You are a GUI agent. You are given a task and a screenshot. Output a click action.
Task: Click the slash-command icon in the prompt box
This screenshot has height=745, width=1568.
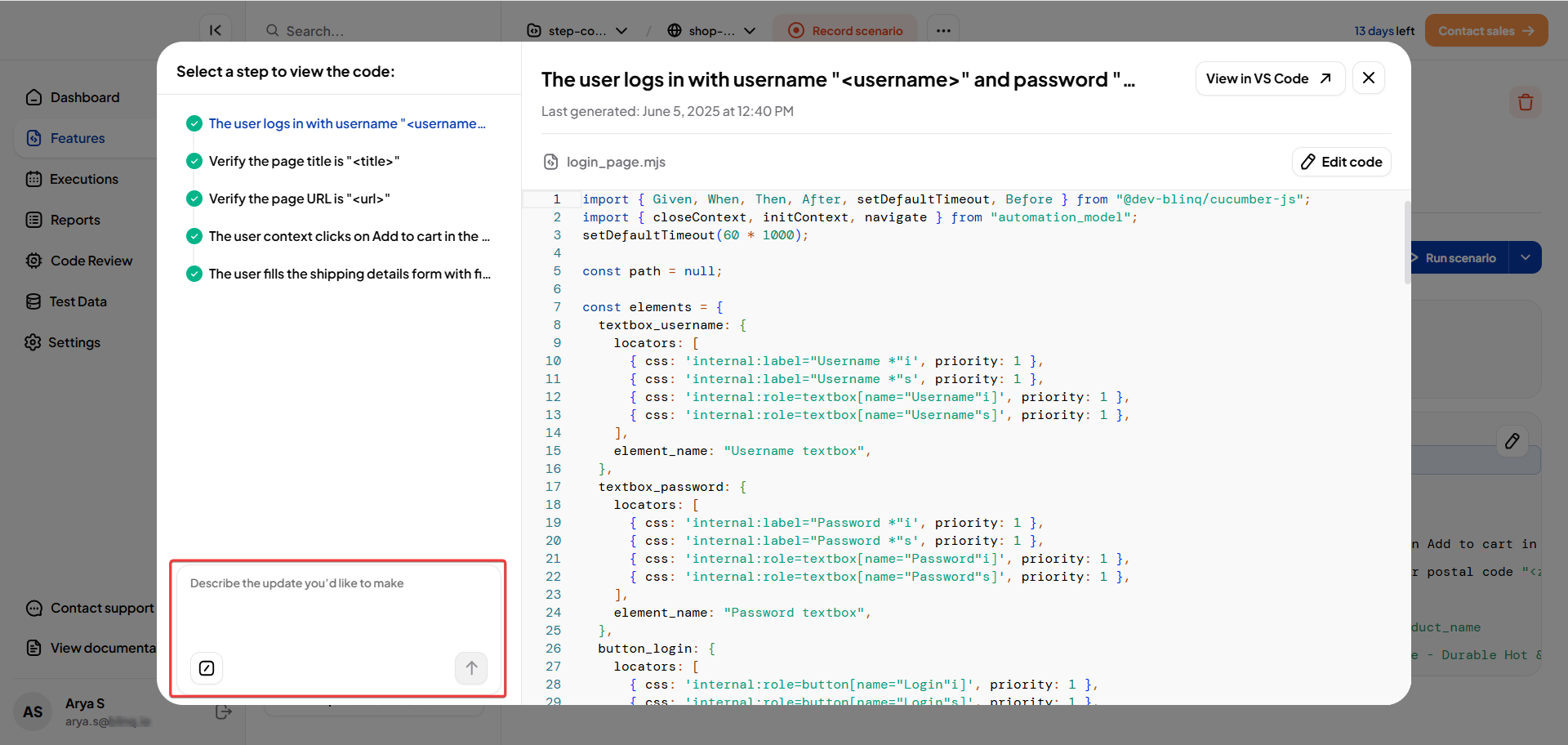[x=207, y=668]
